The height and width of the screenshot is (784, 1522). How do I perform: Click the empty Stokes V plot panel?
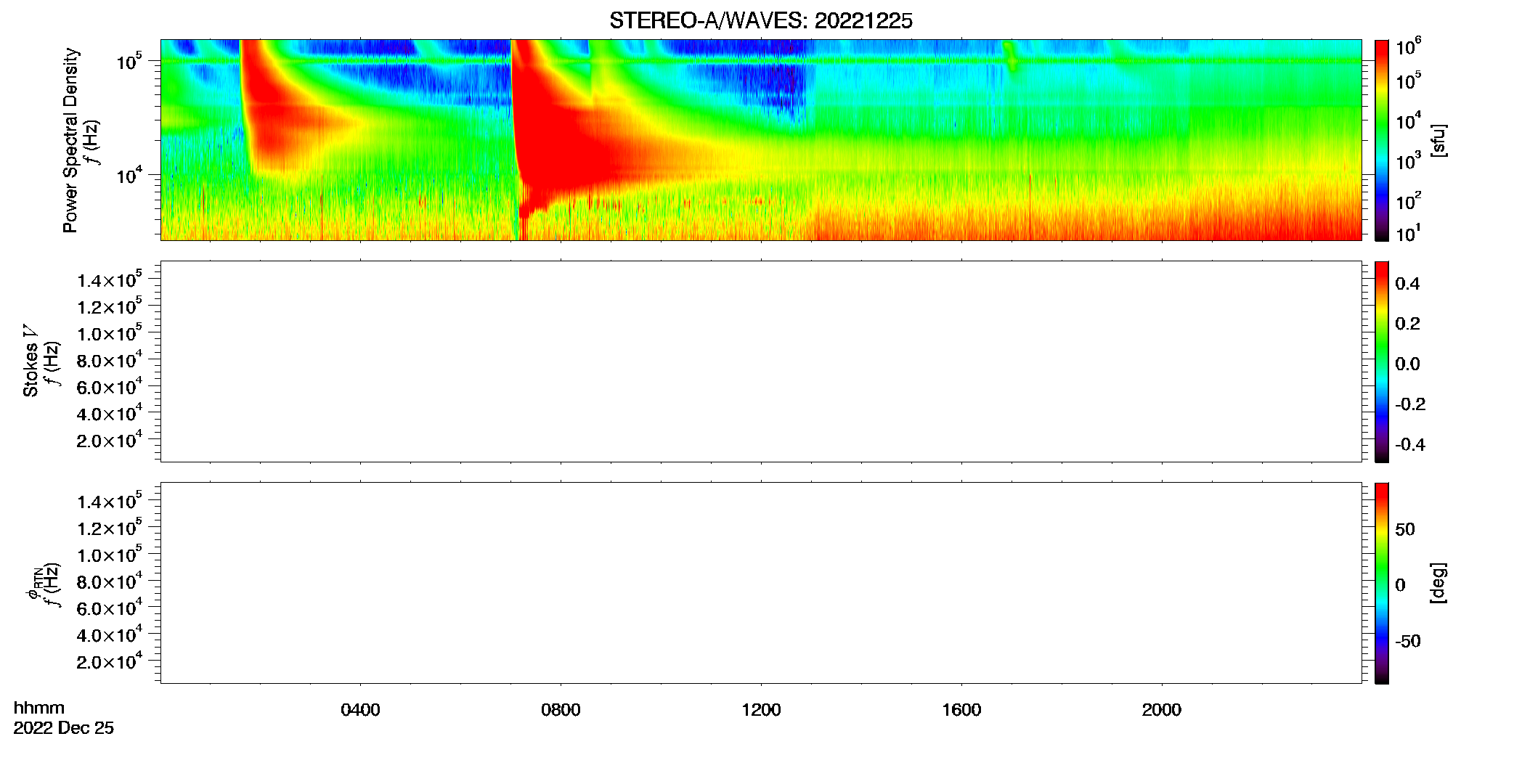coord(761,362)
